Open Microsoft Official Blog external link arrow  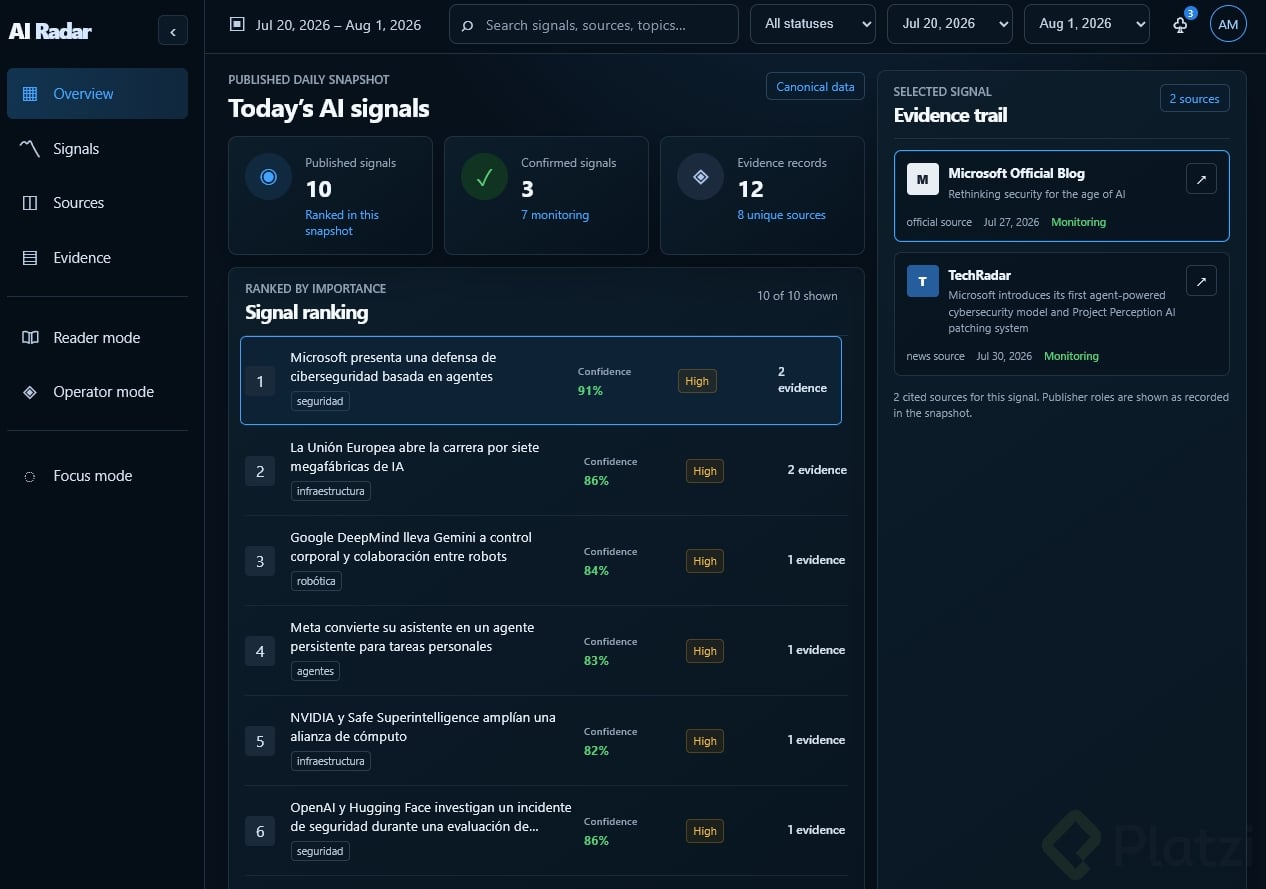[1201, 179]
